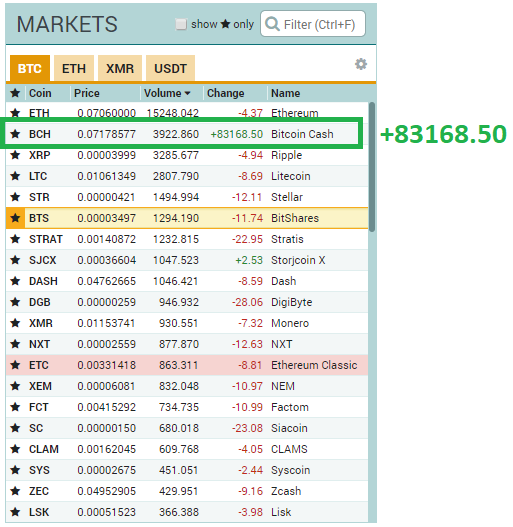Sort by Change column header
The width and height of the screenshot is (513, 527).
[x=226, y=93]
